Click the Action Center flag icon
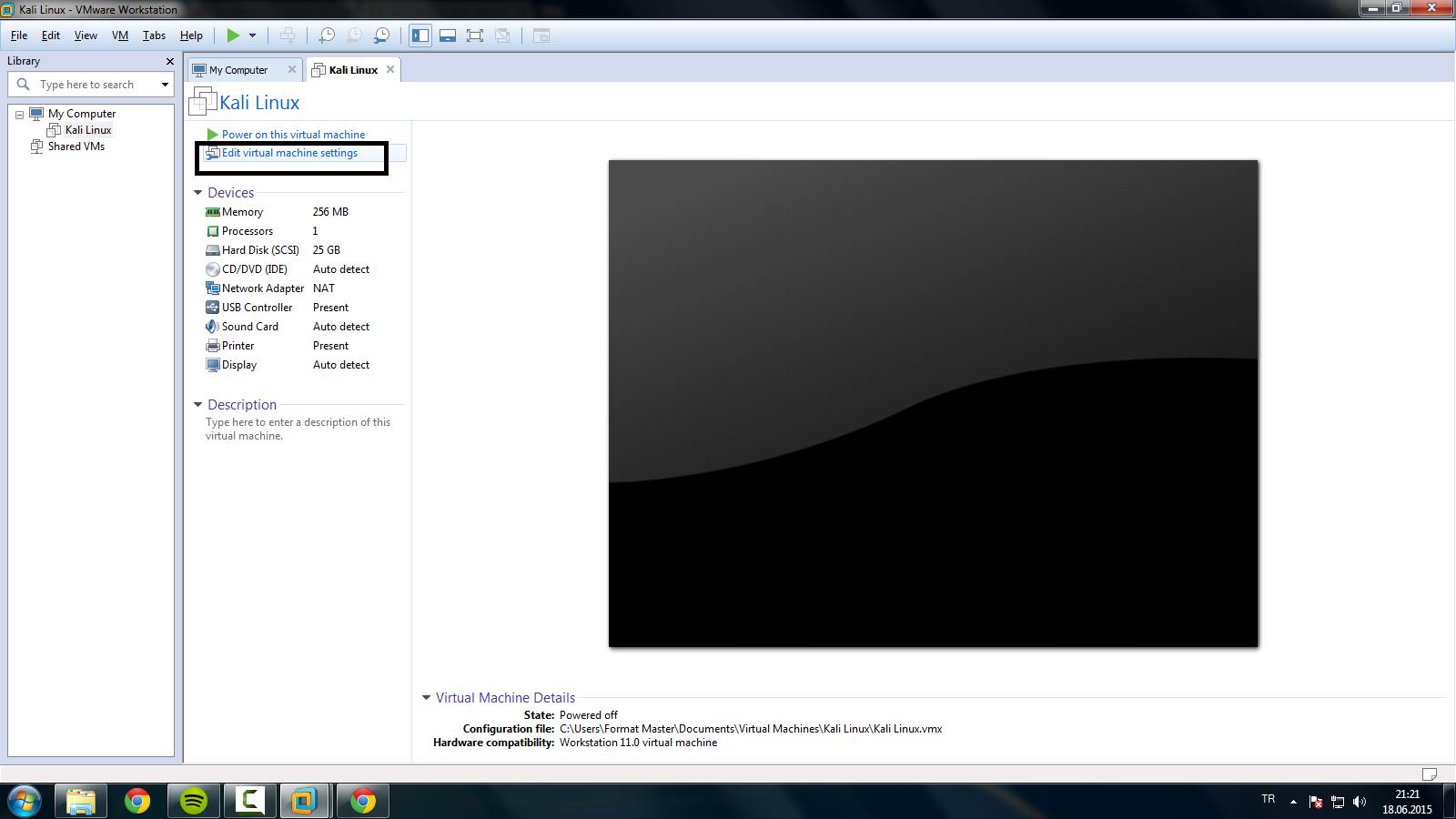 tap(1316, 802)
